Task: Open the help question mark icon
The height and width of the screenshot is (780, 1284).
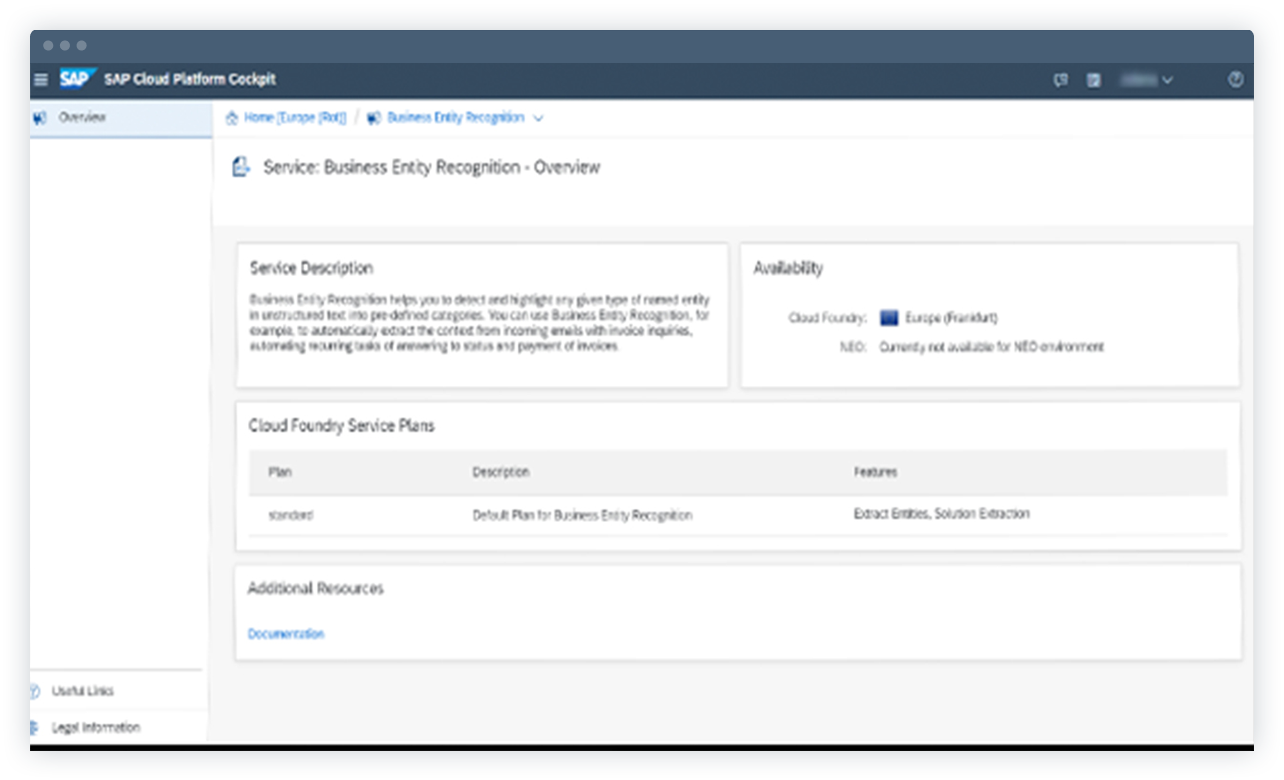Action: coord(1236,80)
